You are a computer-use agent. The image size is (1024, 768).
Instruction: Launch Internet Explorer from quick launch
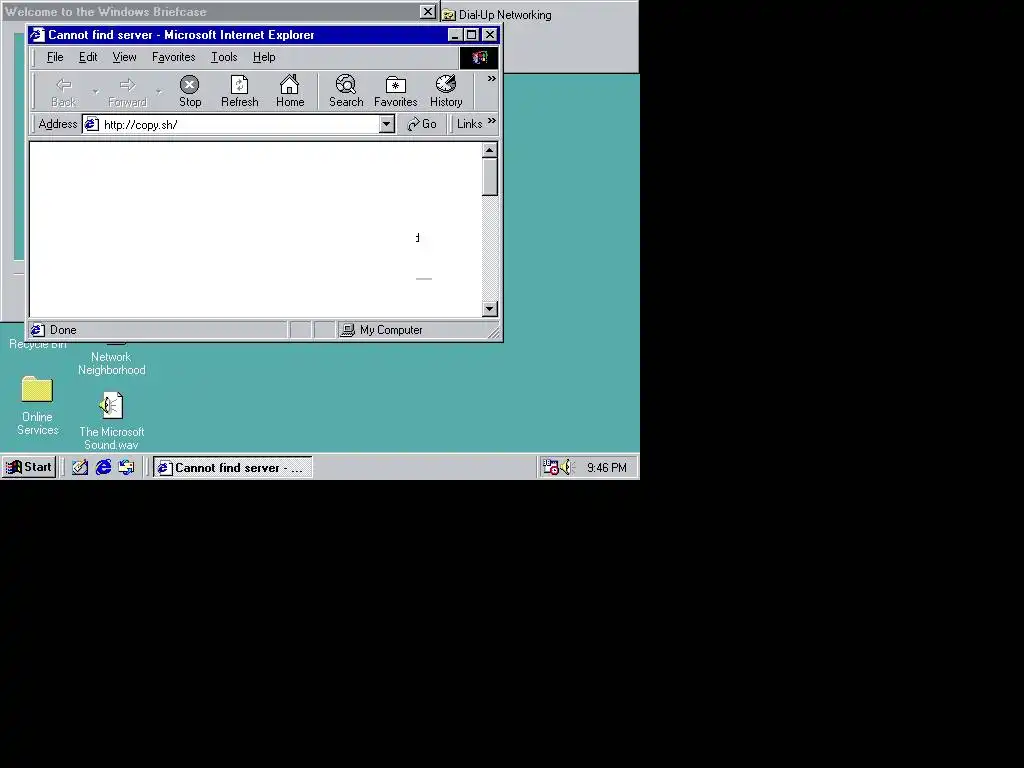point(103,467)
